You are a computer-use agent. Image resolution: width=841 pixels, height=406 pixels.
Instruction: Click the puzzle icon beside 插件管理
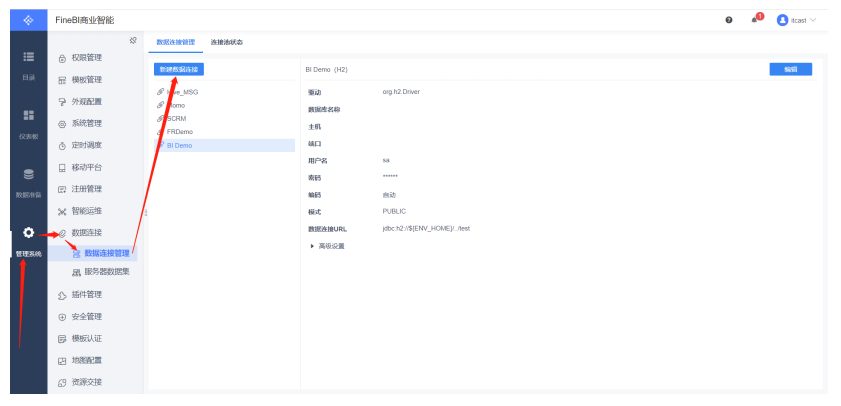(62, 295)
